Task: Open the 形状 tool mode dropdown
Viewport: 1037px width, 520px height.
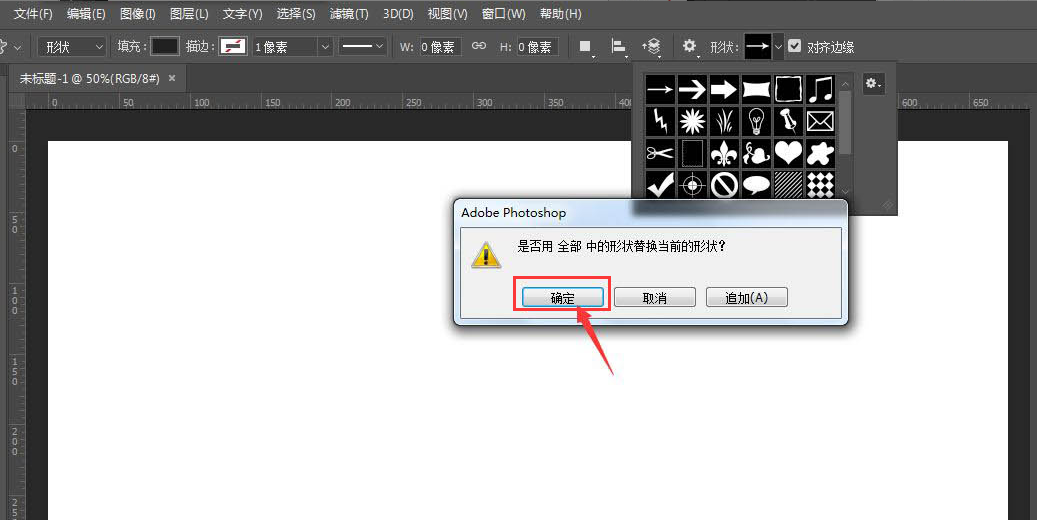Action: 71,47
